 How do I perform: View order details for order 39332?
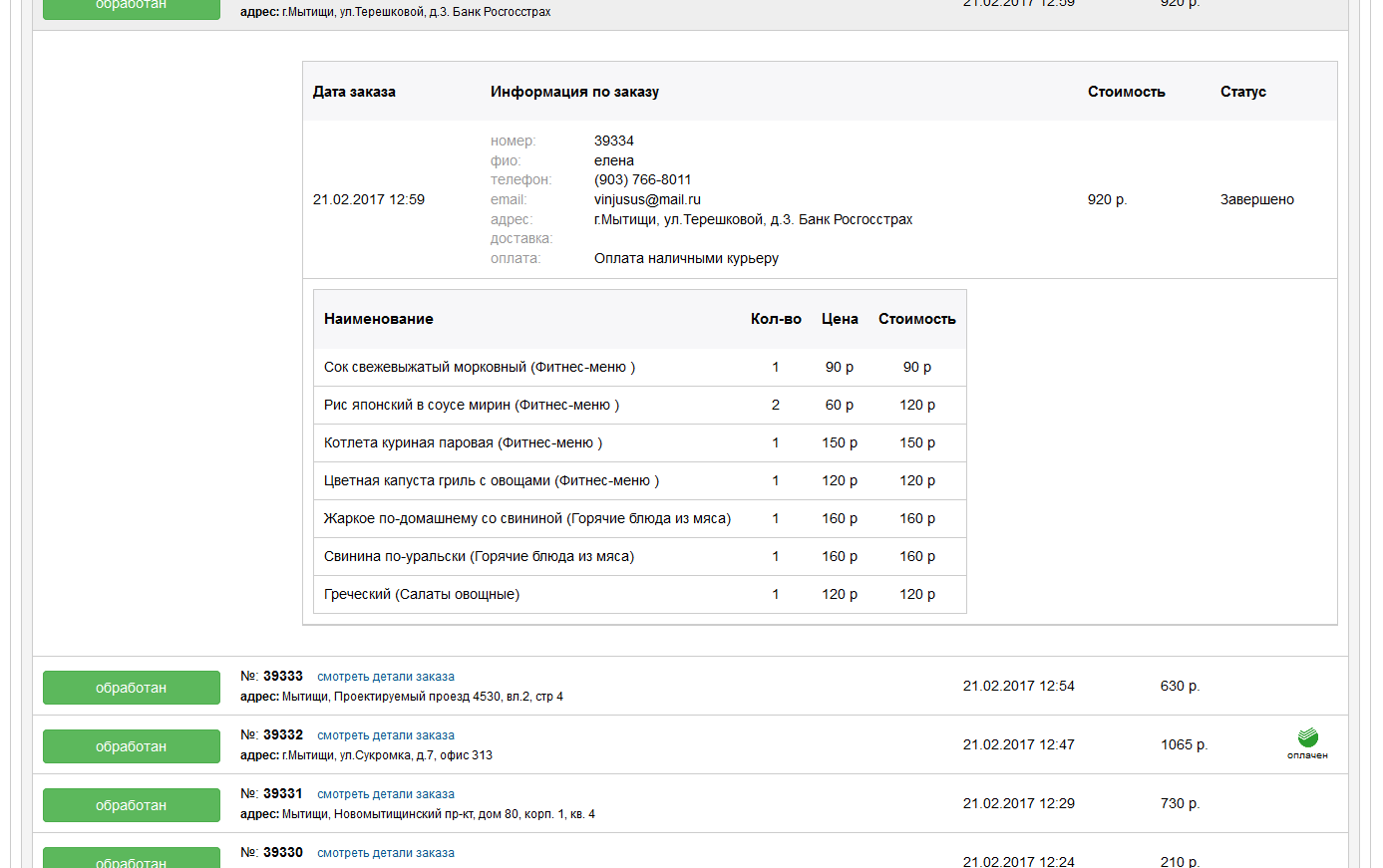click(x=385, y=735)
